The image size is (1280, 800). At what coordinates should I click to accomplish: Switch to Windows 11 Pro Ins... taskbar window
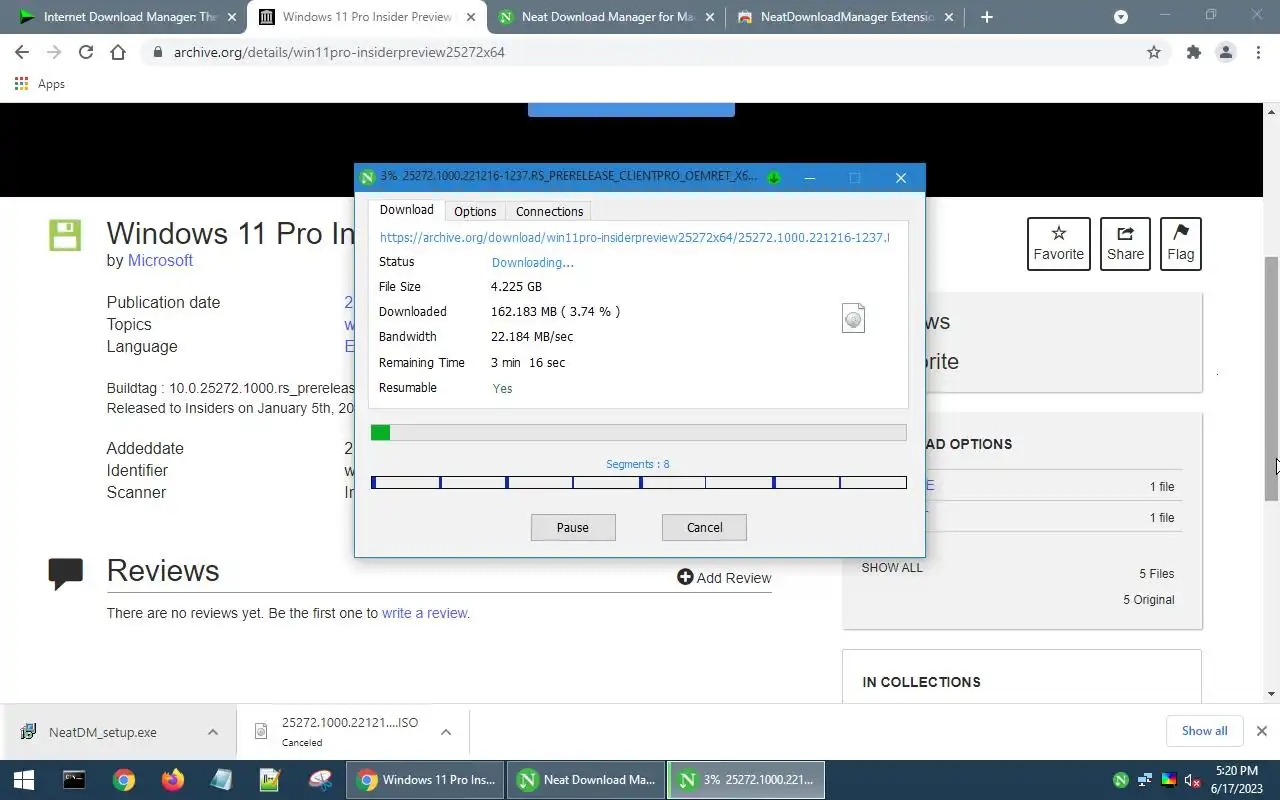pyautogui.click(x=426, y=780)
